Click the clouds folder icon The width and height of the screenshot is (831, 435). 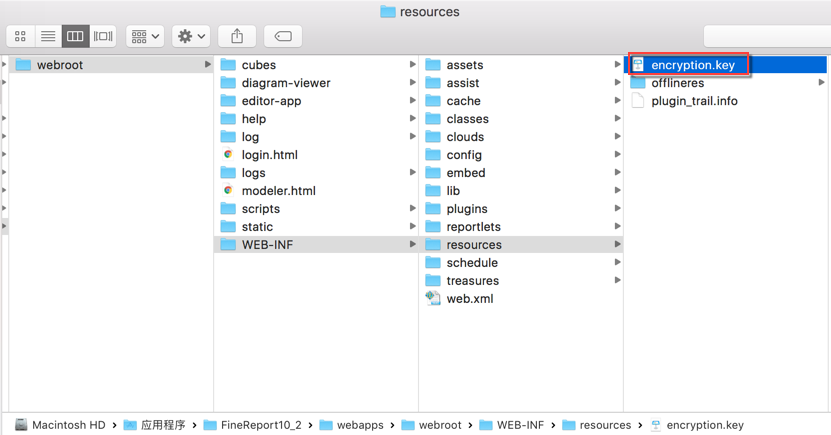(433, 137)
